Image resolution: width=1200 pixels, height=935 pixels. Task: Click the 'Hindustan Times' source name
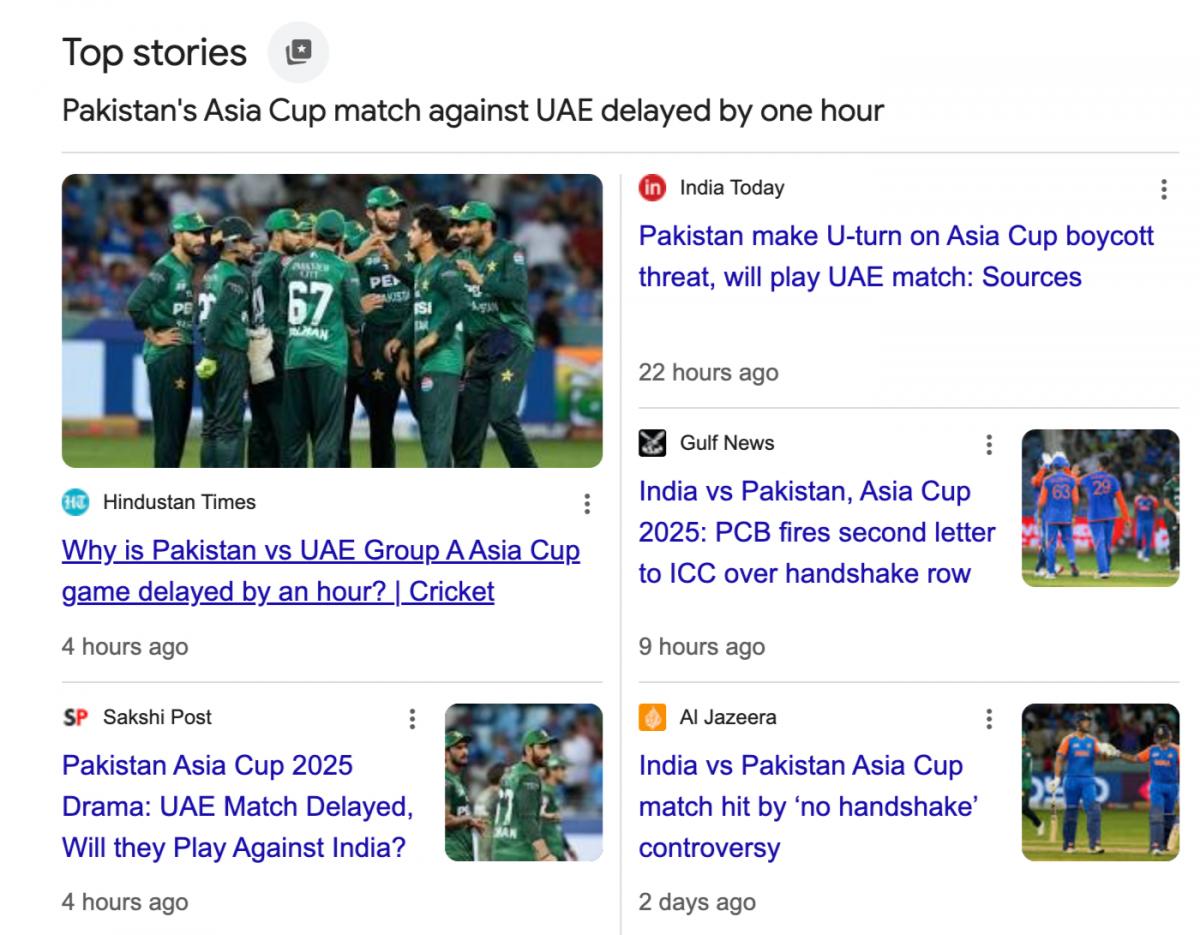(x=179, y=502)
